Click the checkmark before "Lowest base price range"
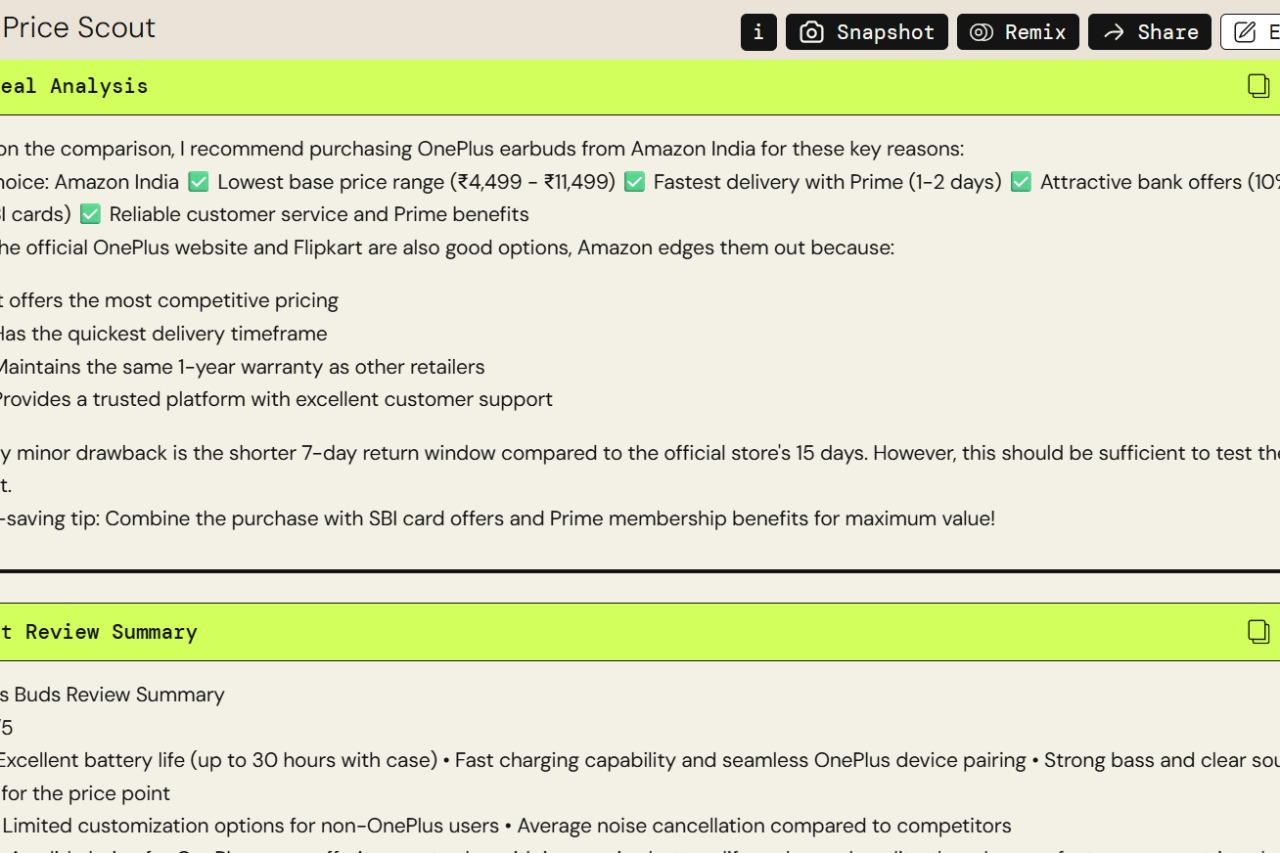 click(199, 182)
